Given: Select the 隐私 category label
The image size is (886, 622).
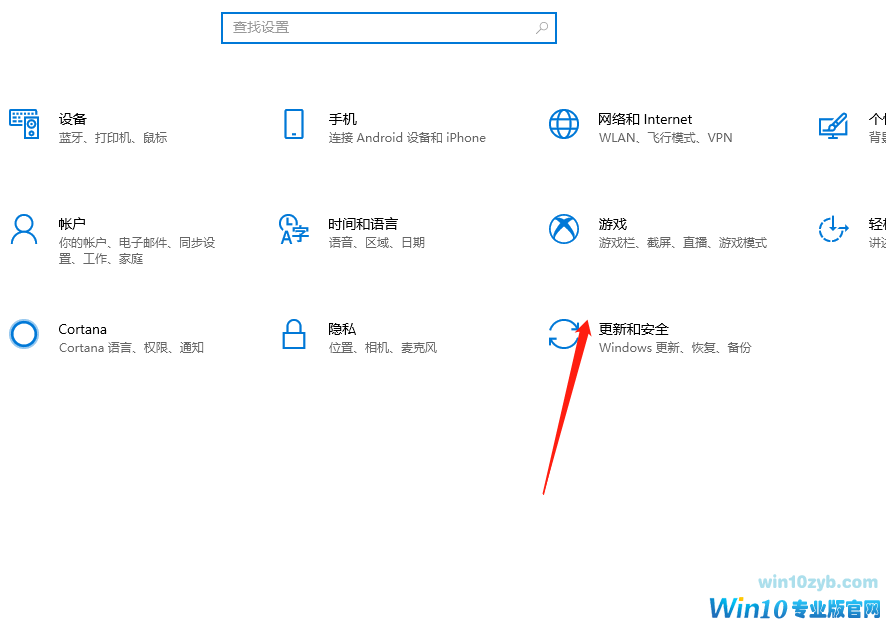Looking at the screenshot, I should pyautogui.click(x=342, y=329).
